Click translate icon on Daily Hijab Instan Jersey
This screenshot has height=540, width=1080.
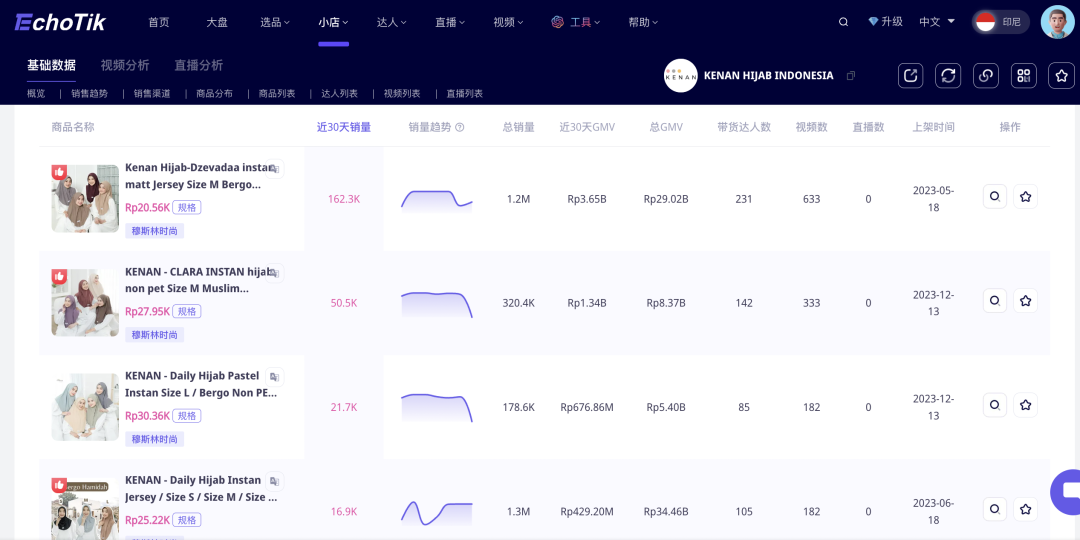pyautogui.click(x=274, y=481)
